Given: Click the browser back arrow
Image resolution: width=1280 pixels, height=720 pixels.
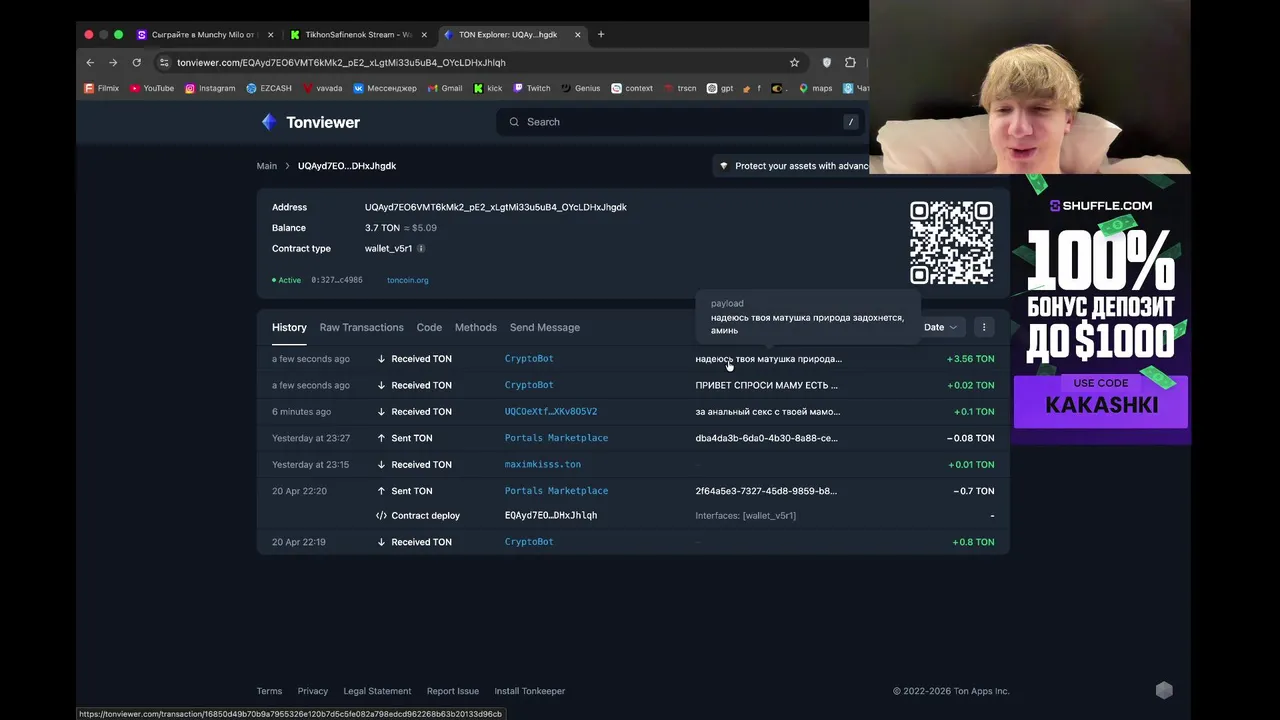Looking at the screenshot, I should tap(90, 62).
